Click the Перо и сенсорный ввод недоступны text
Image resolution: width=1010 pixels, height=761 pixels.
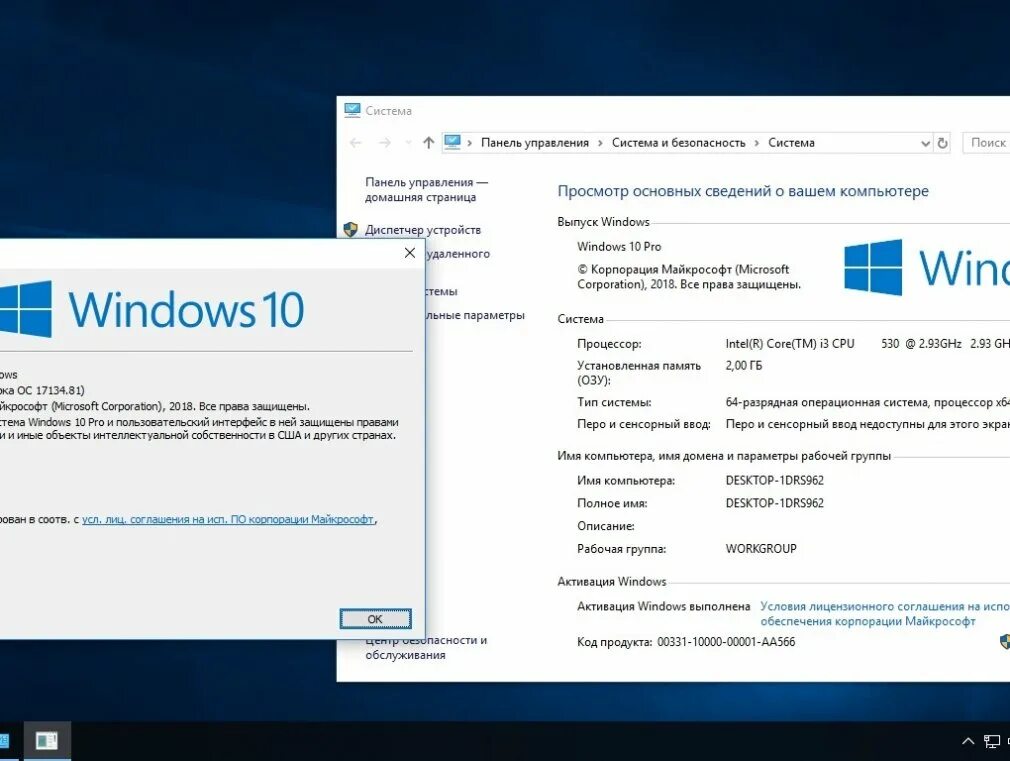(x=868, y=425)
